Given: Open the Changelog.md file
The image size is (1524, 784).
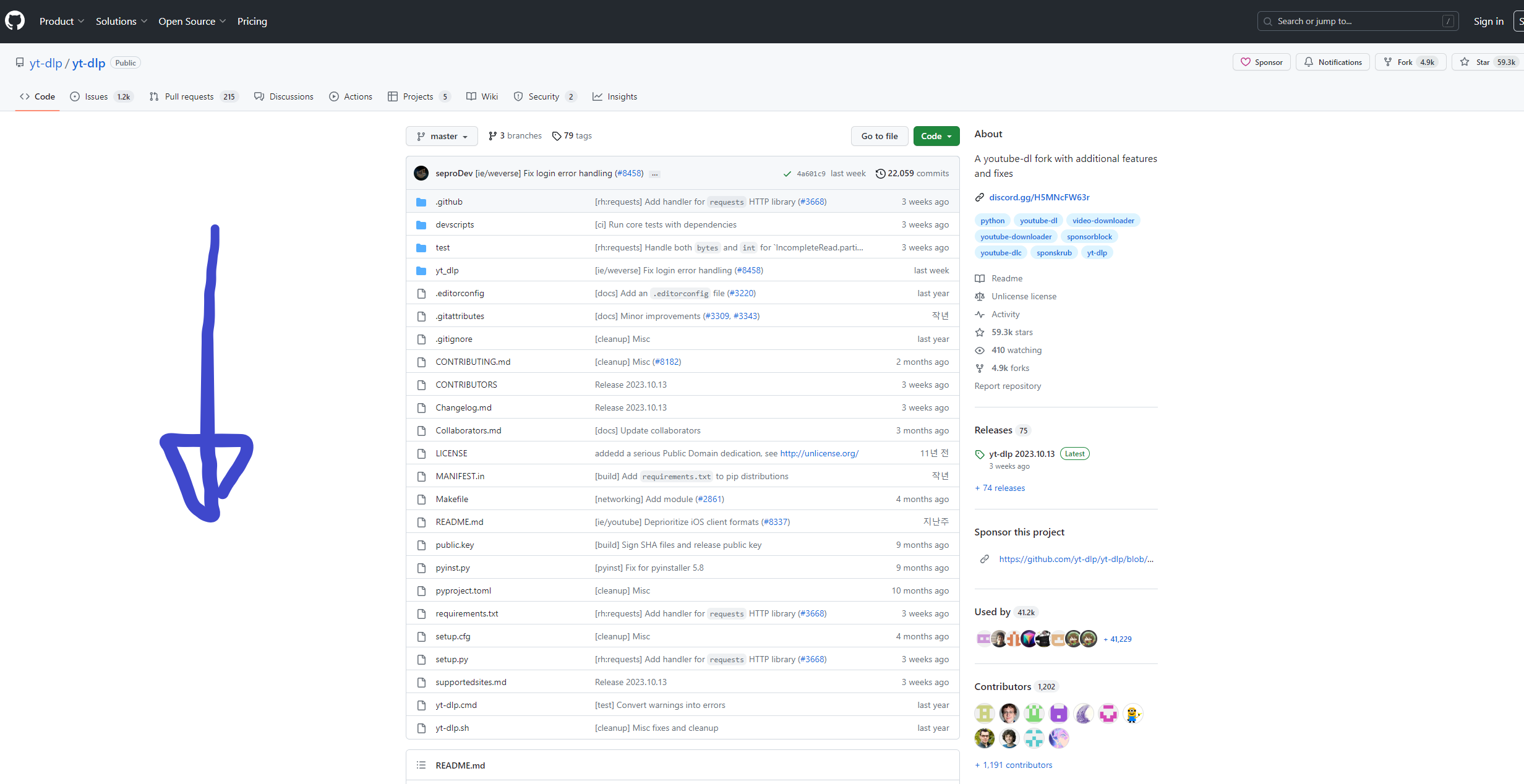Looking at the screenshot, I should coord(464,407).
